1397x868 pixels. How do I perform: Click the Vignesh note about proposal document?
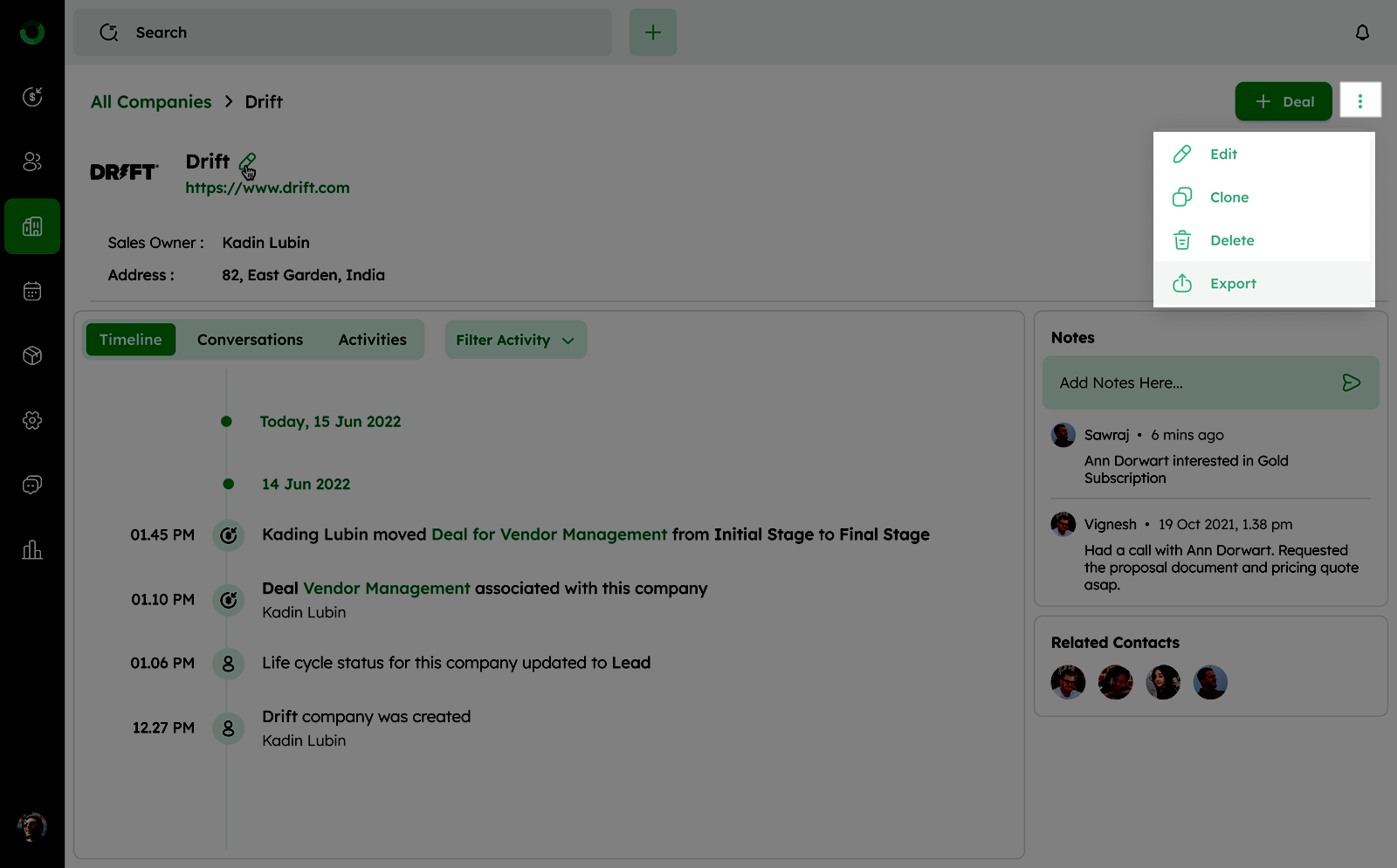tap(1222, 568)
